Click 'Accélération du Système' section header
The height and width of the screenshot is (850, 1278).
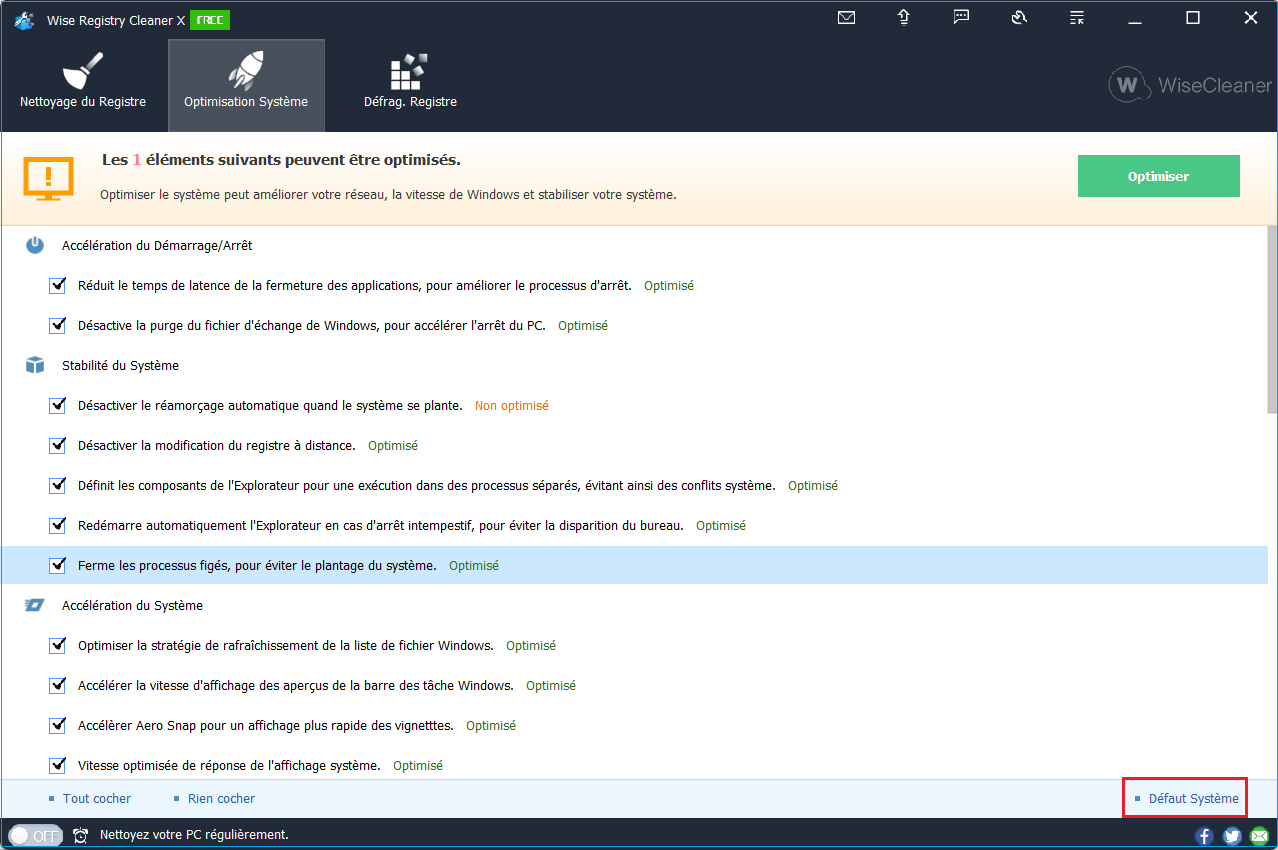(132, 605)
